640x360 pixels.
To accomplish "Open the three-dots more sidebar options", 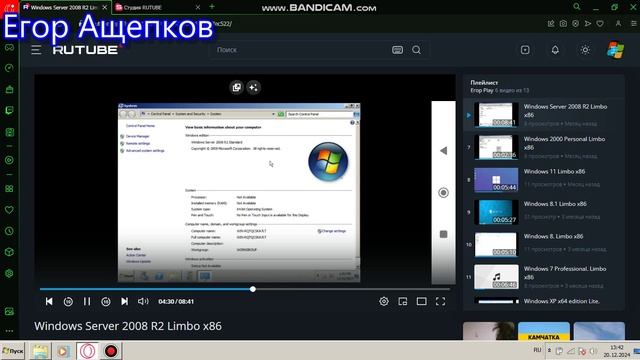I will (x=9, y=331).
